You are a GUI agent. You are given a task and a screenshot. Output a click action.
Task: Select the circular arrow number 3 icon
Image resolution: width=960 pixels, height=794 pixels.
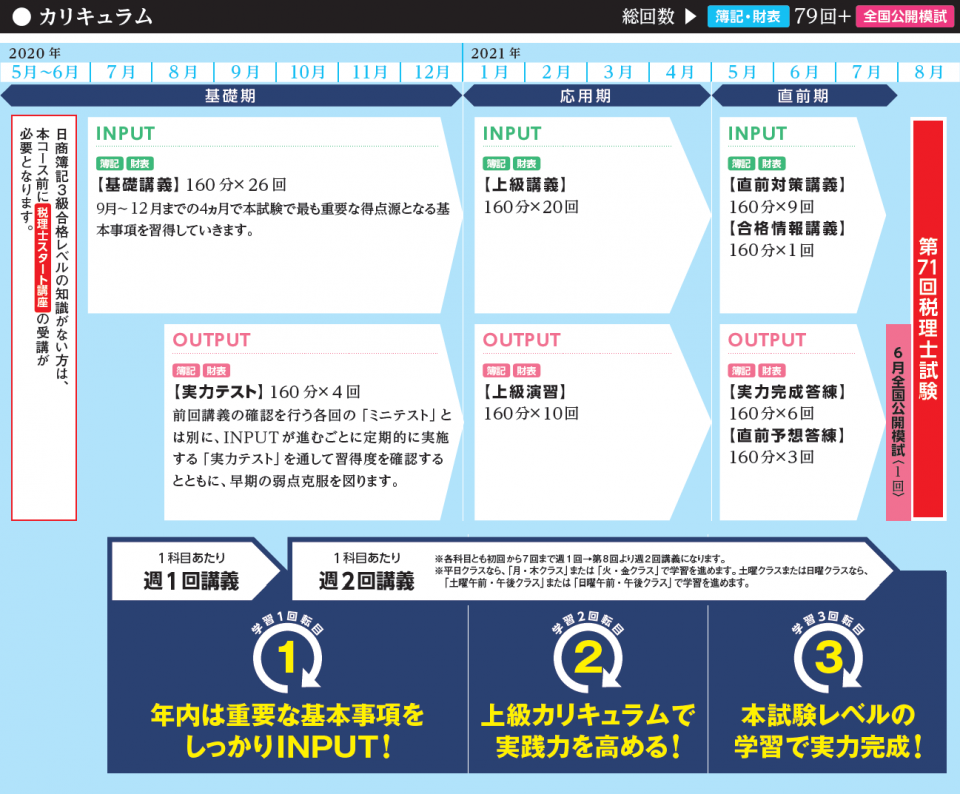pos(829,657)
